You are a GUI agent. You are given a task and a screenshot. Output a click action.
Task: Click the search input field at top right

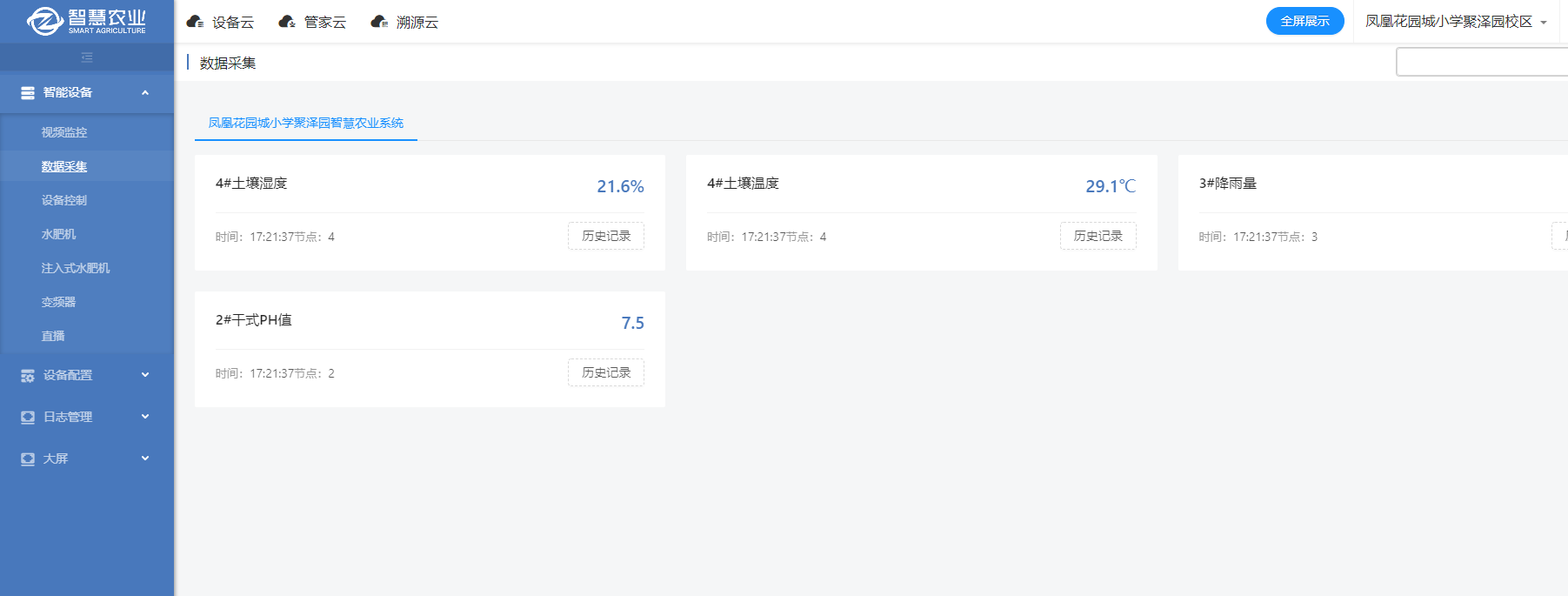(1482, 62)
